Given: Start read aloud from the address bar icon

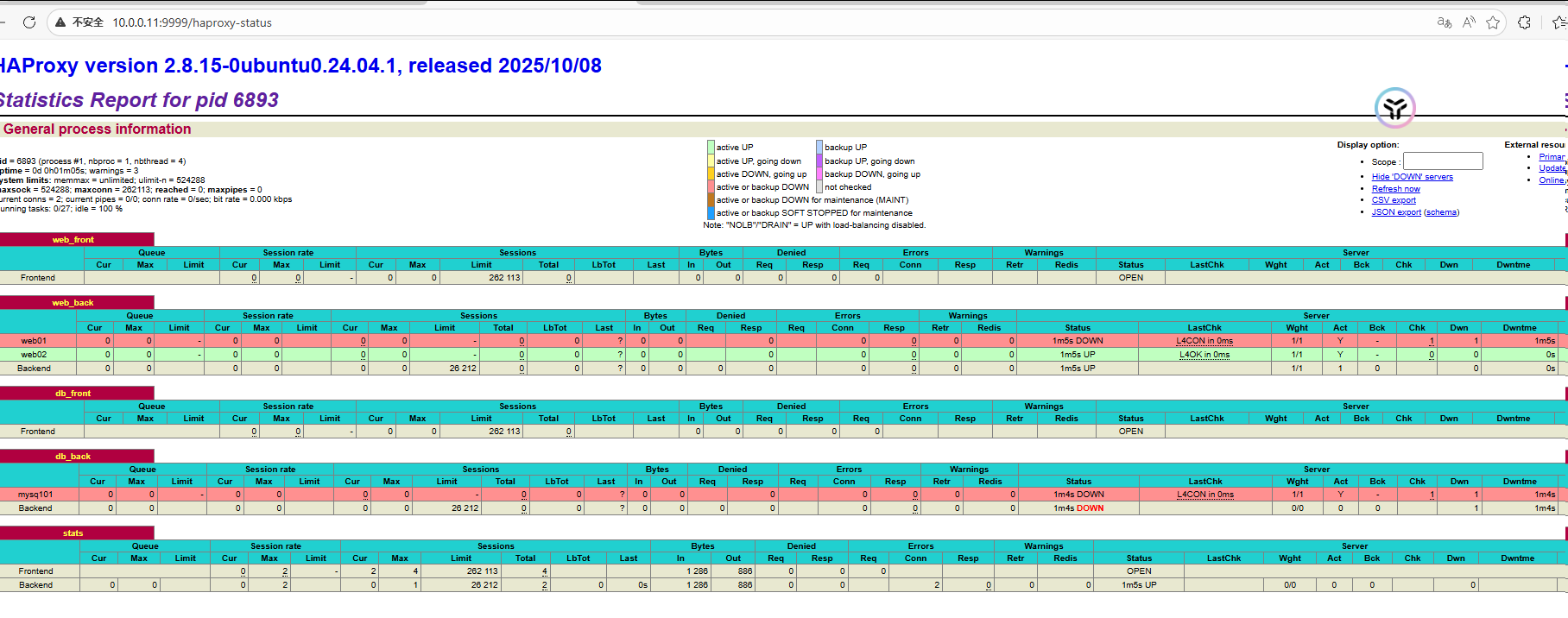Looking at the screenshot, I should 1469,22.
